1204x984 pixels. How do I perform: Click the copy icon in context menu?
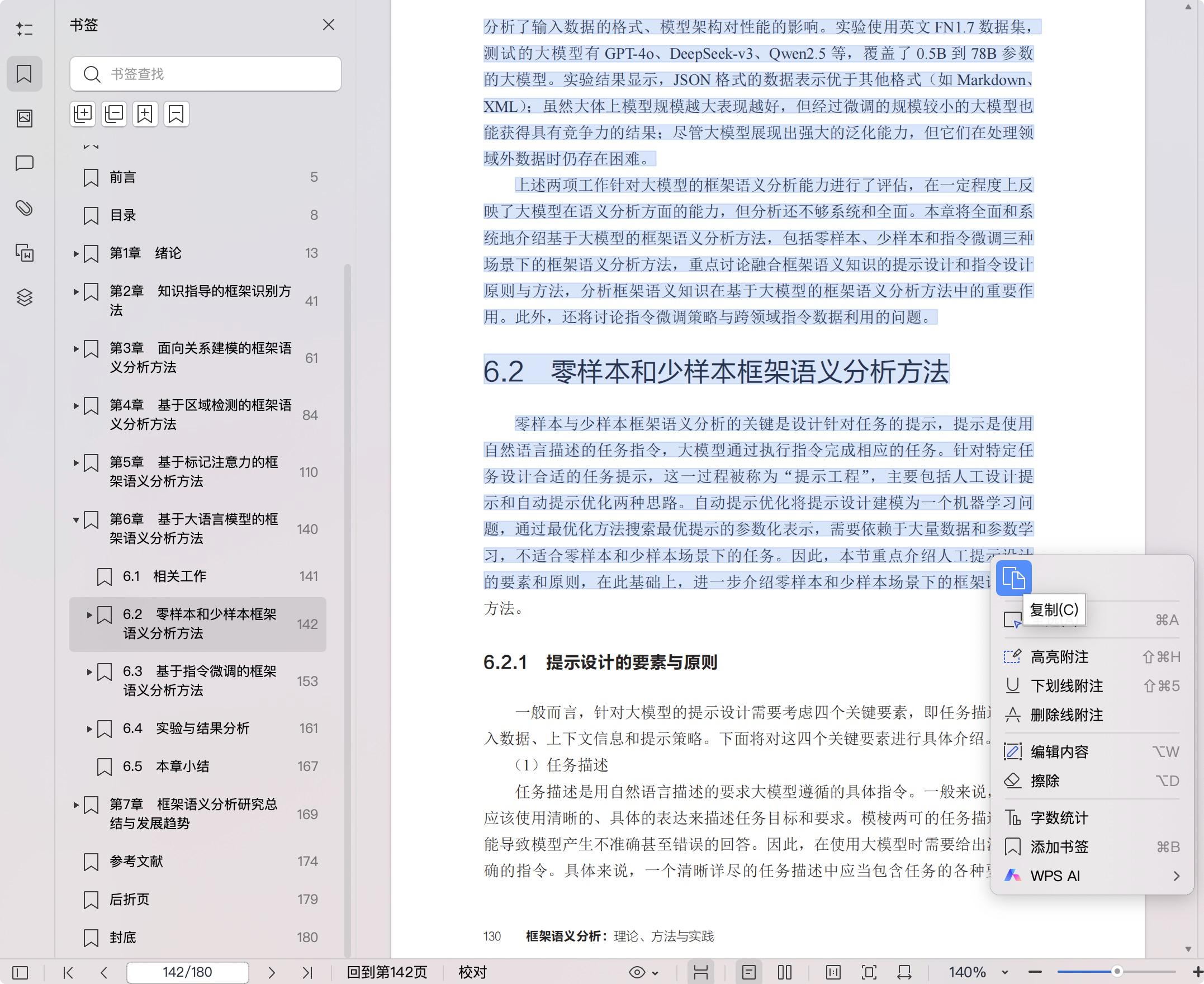(x=1013, y=578)
